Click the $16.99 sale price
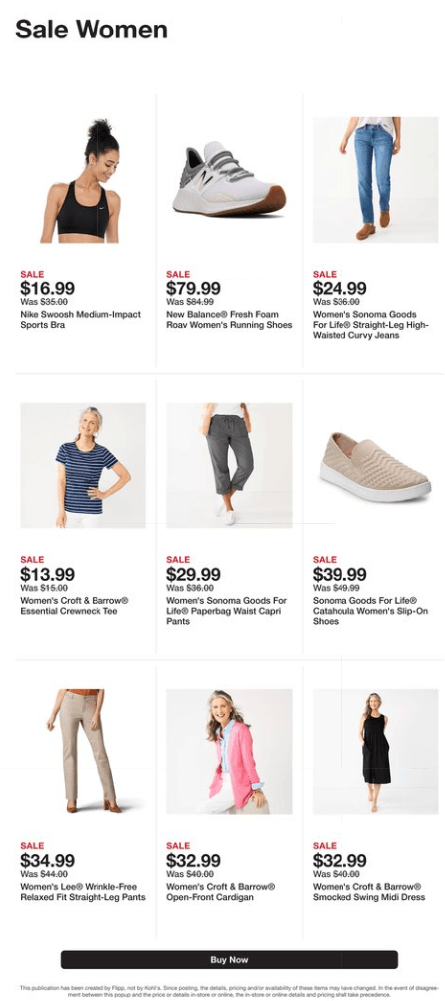Viewport: 445px width, 1001px height. pyautogui.click(x=47, y=289)
